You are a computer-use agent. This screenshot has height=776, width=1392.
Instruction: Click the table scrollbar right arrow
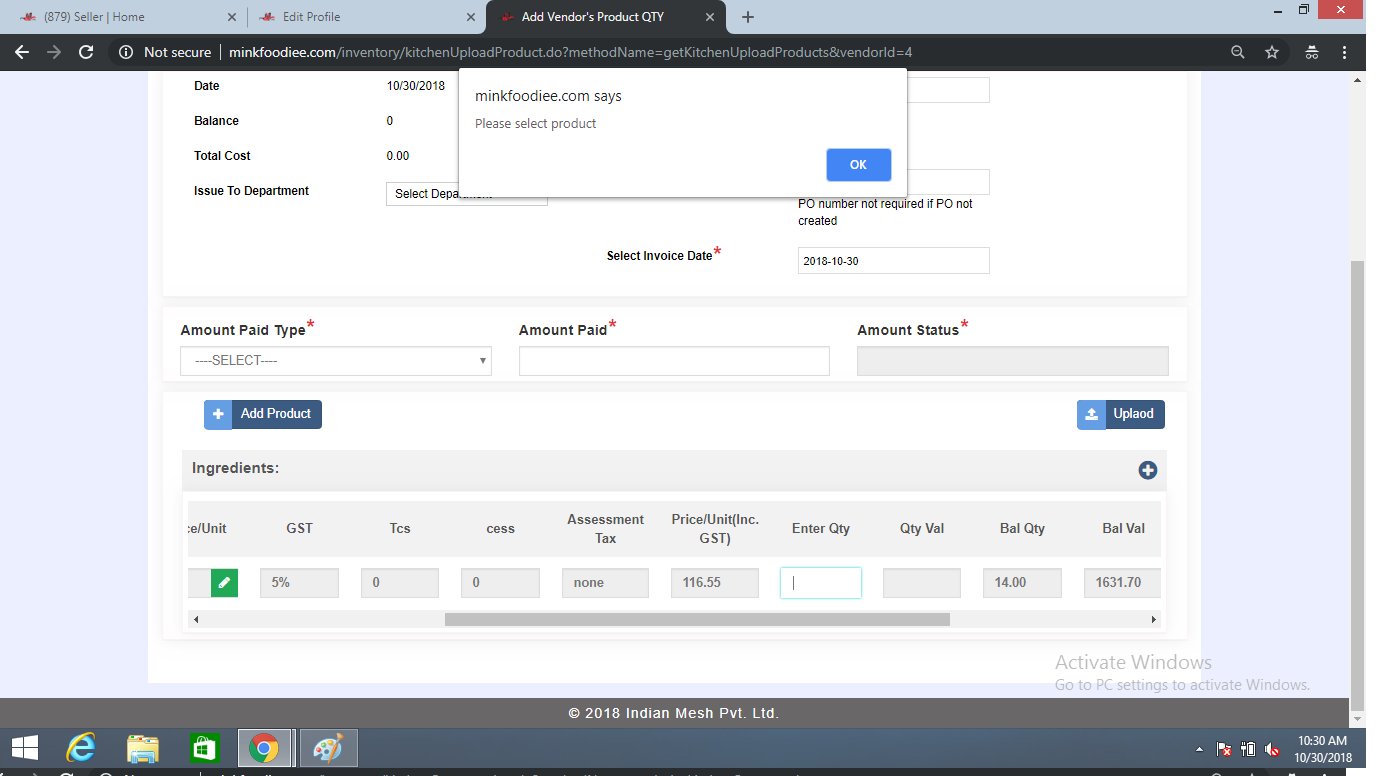tap(1153, 620)
